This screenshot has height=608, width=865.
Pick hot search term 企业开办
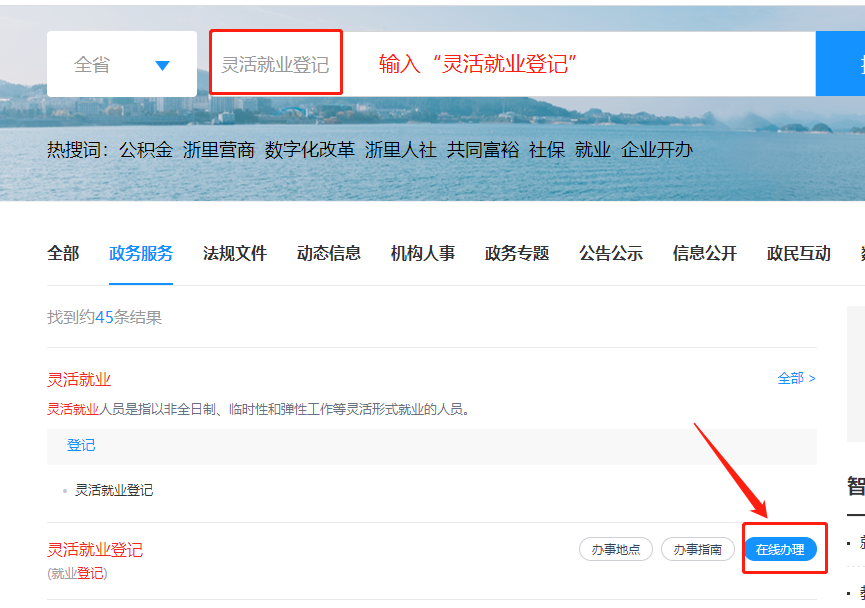[x=657, y=150]
